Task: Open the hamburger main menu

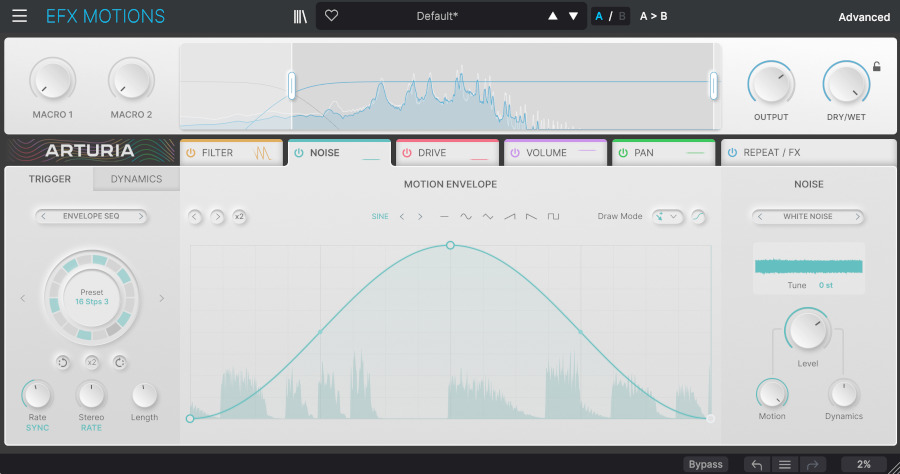Action: click(20, 16)
